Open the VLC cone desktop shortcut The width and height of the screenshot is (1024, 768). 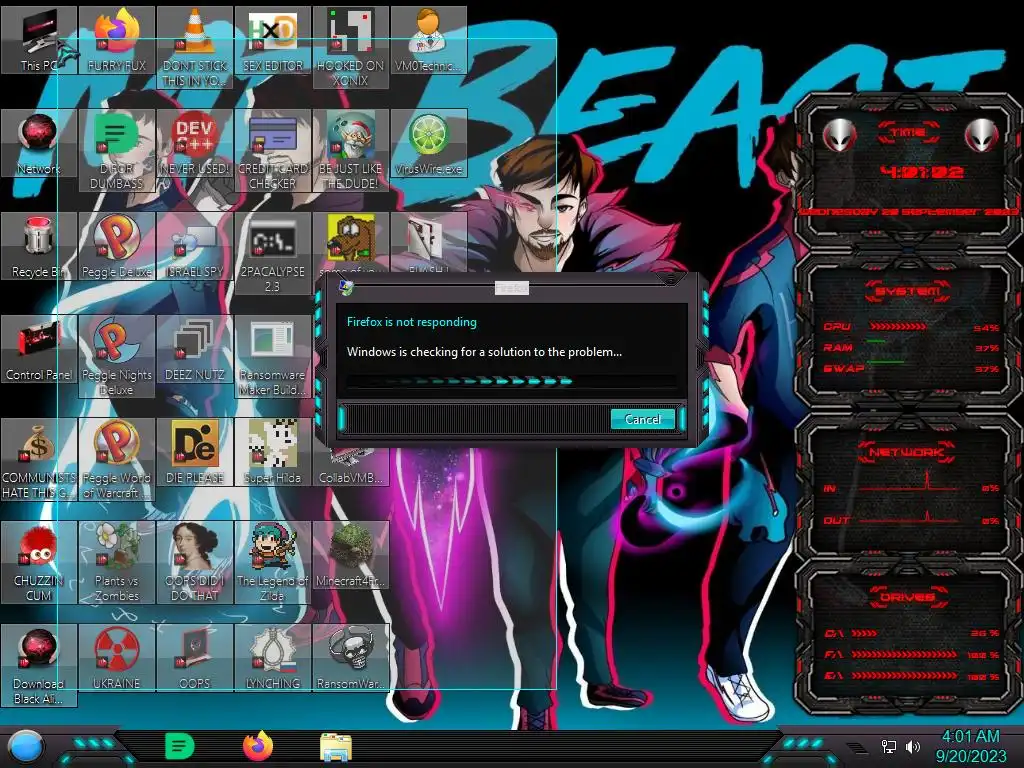[195, 47]
